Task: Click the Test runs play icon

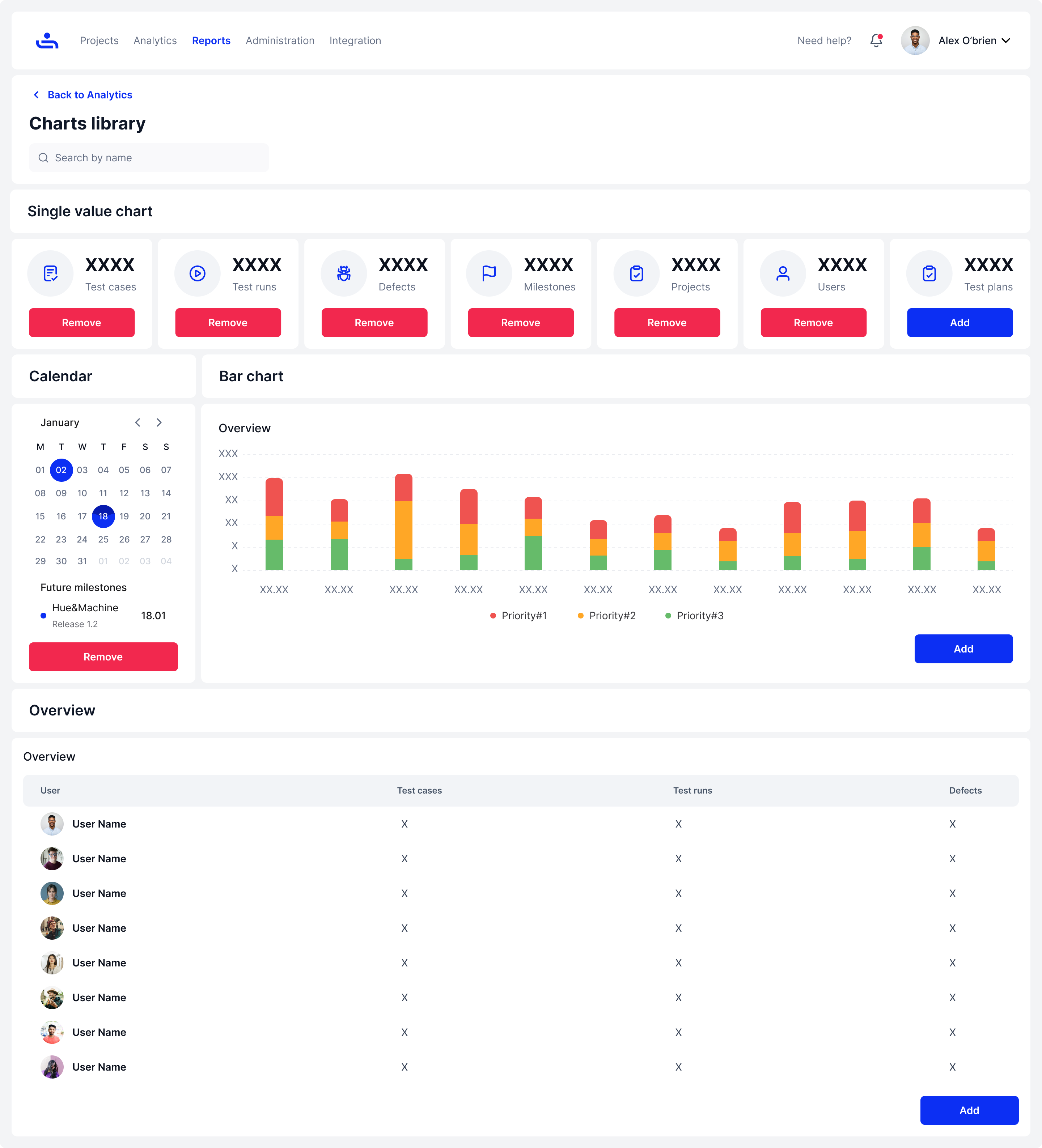Action: pos(197,273)
